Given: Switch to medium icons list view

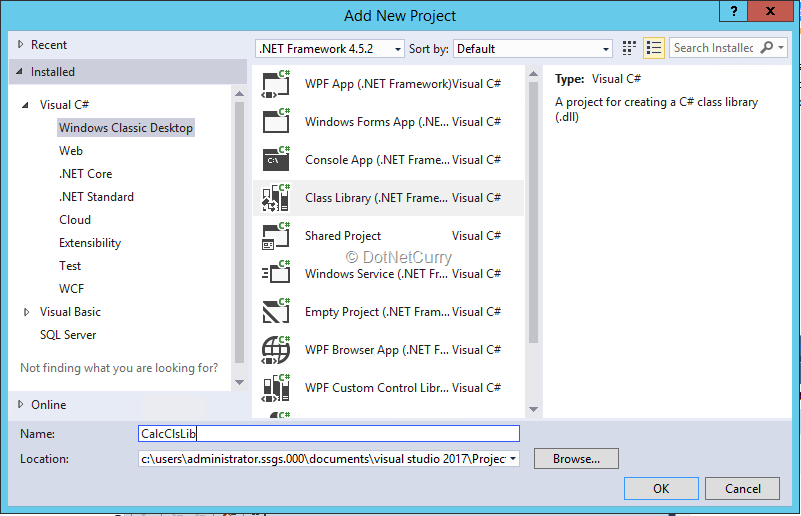Looking at the screenshot, I should [654, 48].
